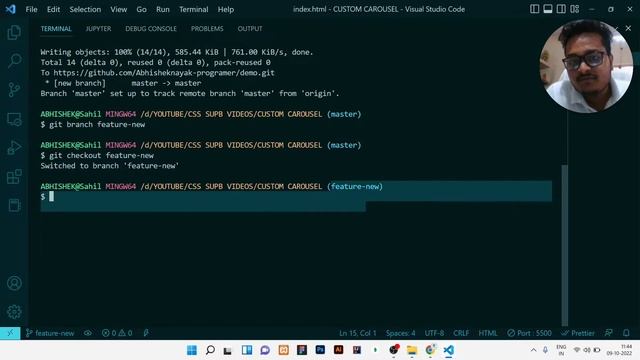Open the Run menu

click(163, 9)
